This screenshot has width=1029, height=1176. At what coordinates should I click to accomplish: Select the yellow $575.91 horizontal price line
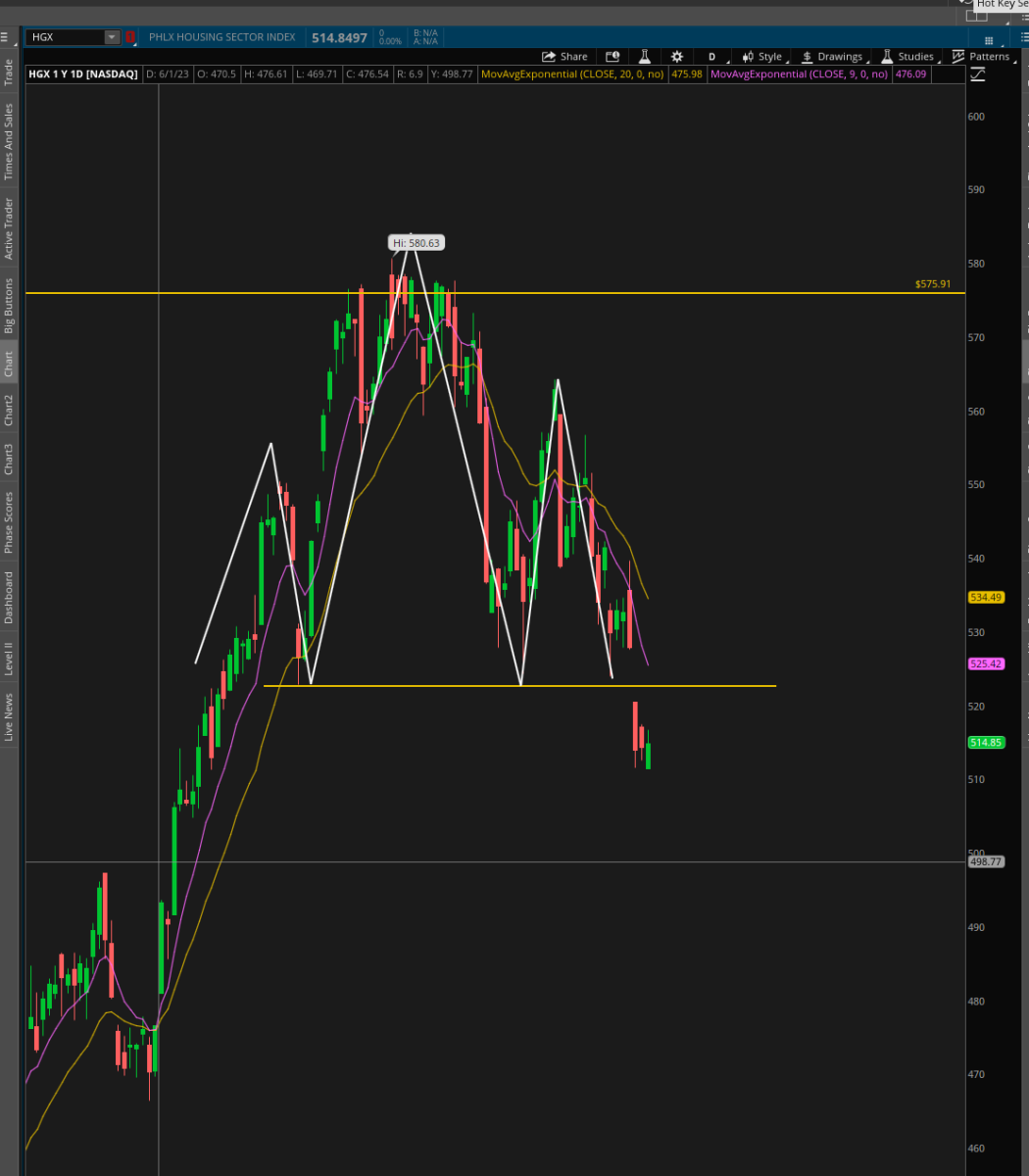tap(495, 293)
